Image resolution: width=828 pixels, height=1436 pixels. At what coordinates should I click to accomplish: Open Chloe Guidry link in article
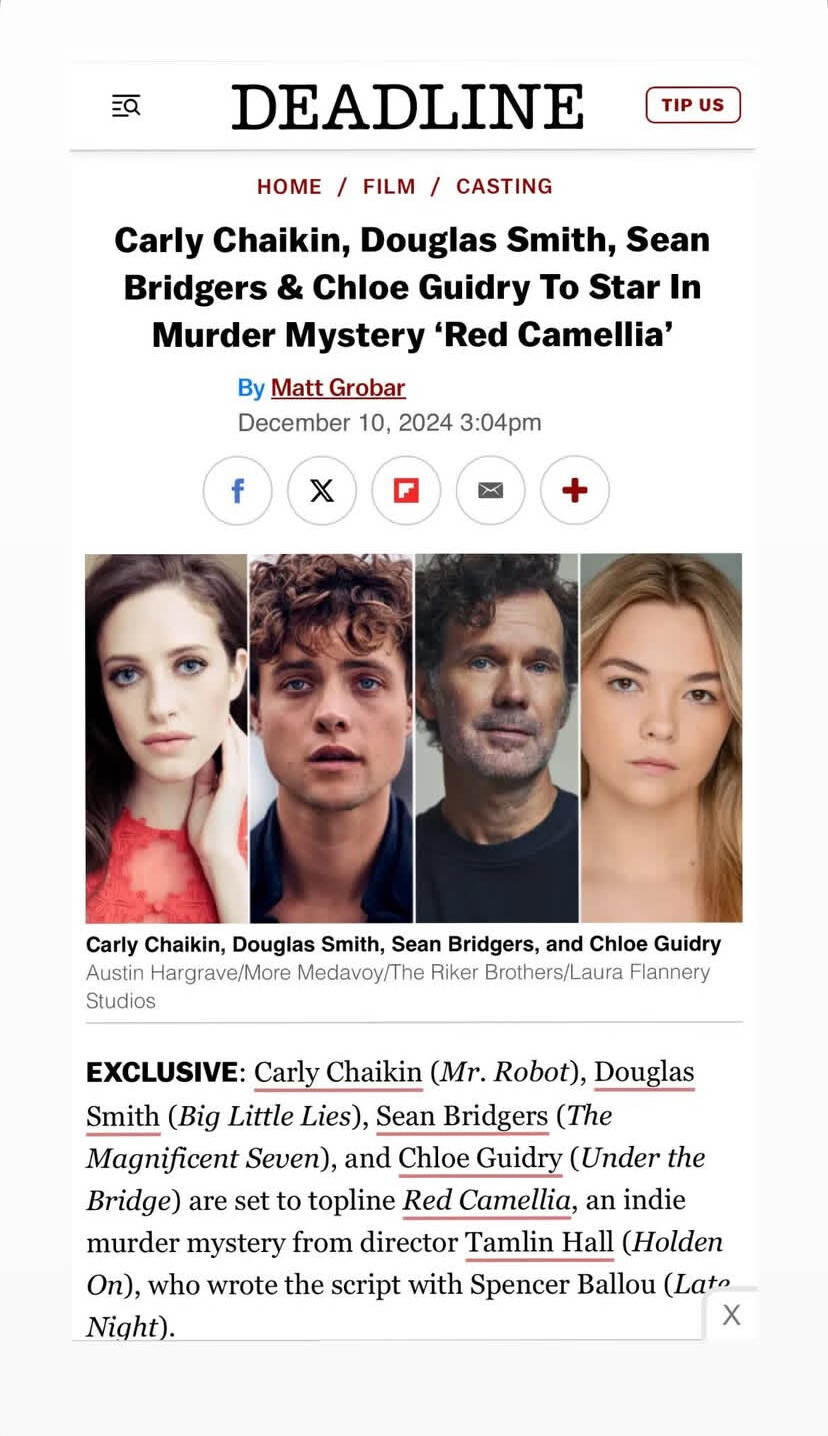[x=480, y=1158]
